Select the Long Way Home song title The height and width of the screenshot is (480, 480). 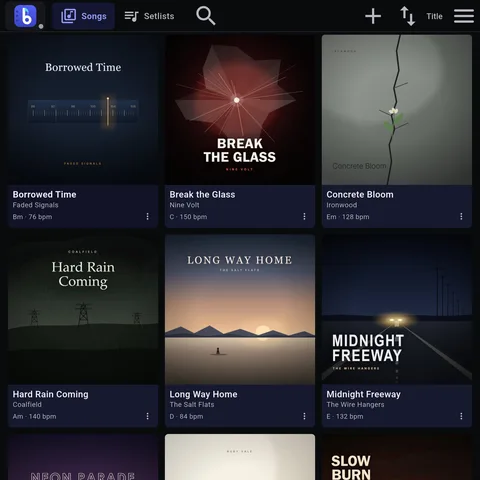[x=203, y=394]
